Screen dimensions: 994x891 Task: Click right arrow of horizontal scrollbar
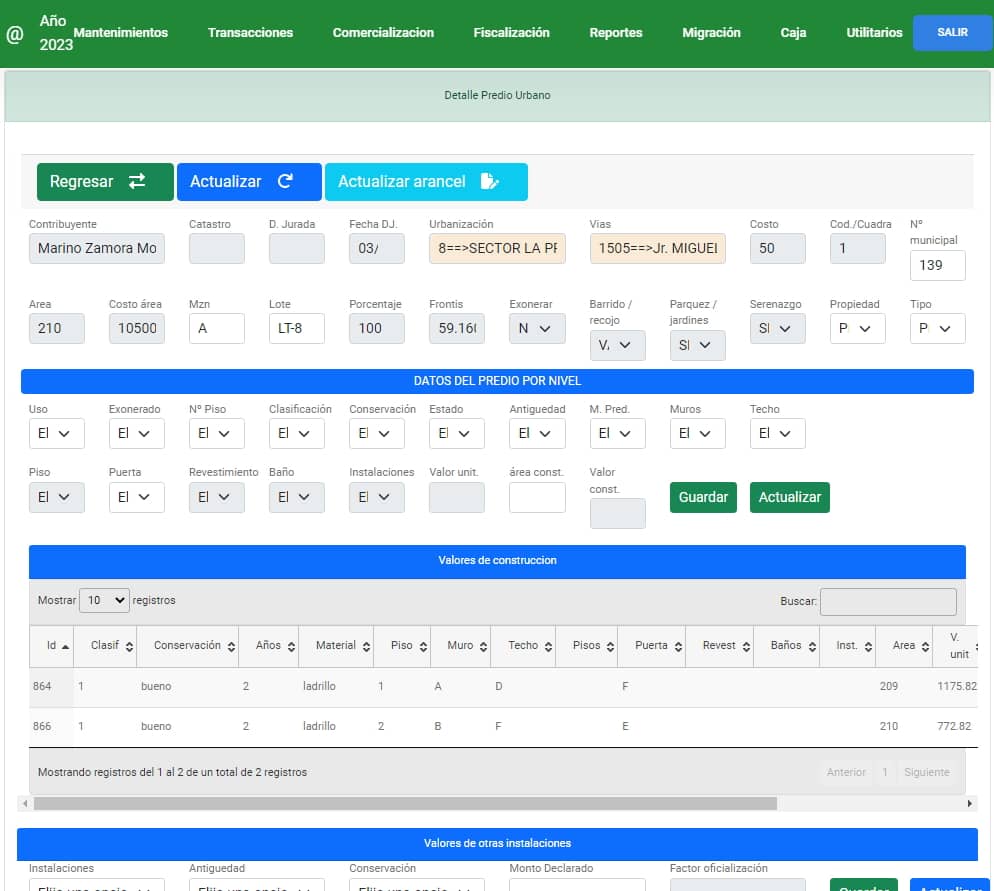(969, 803)
